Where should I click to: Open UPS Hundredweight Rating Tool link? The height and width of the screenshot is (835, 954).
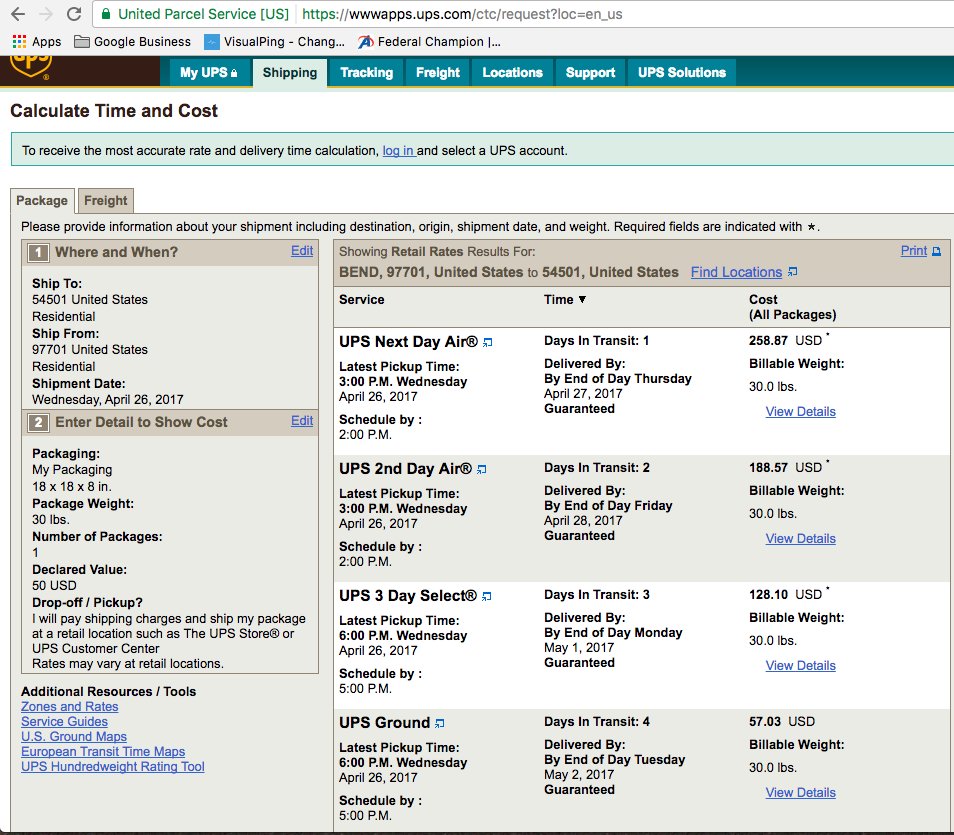(x=113, y=766)
